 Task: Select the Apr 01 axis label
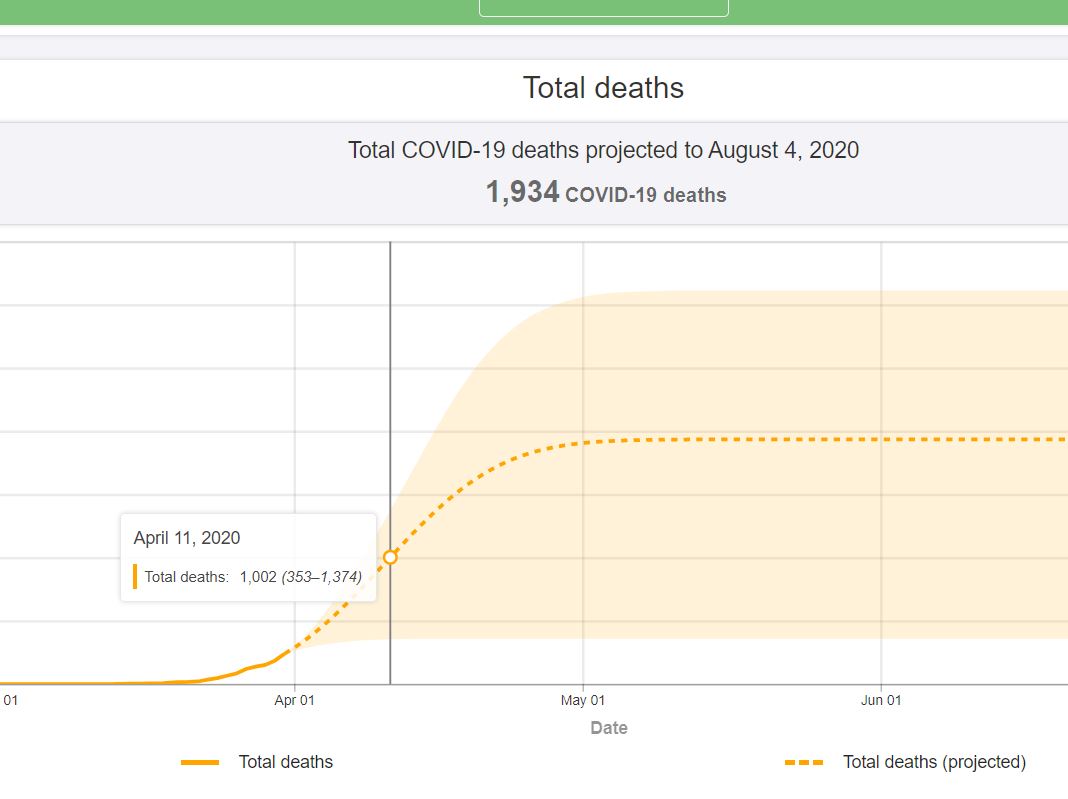(x=294, y=700)
